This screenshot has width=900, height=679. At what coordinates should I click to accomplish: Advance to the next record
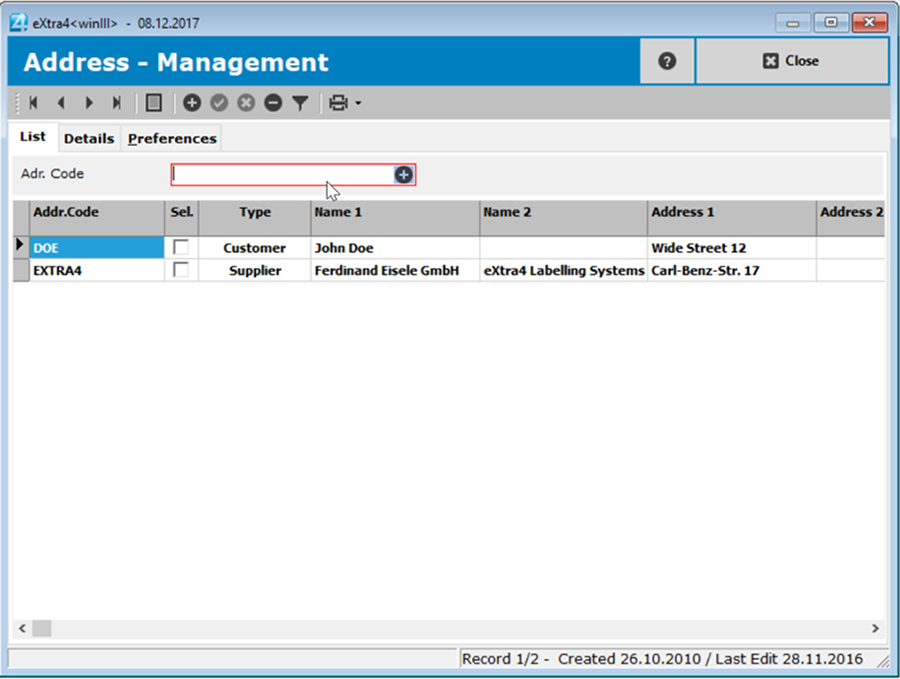click(x=88, y=102)
